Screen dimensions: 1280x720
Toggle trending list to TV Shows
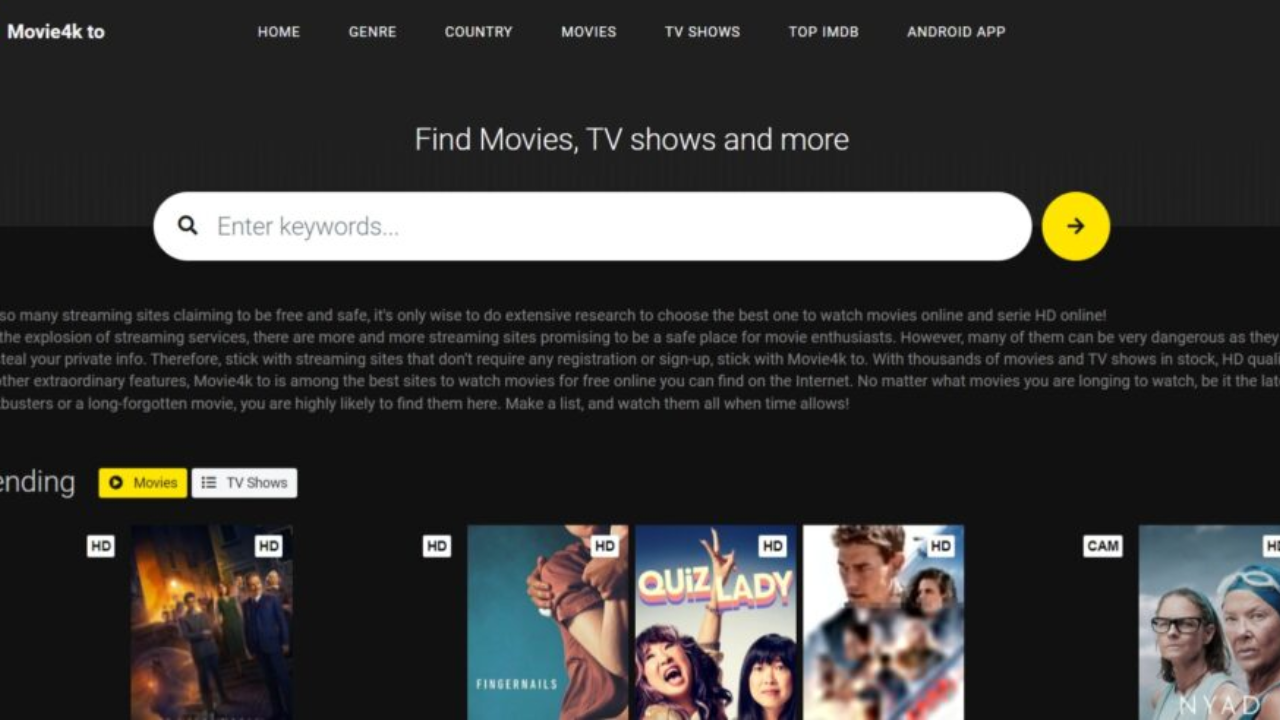(244, 483)
